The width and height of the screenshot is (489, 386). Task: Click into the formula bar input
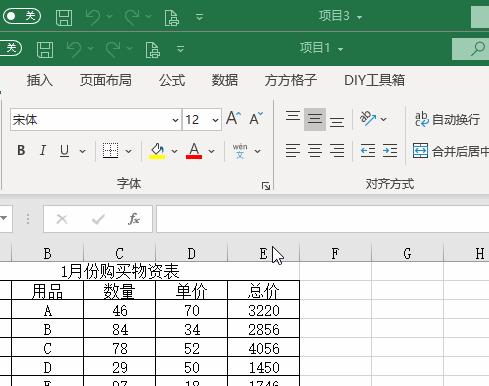coord(323,219)
